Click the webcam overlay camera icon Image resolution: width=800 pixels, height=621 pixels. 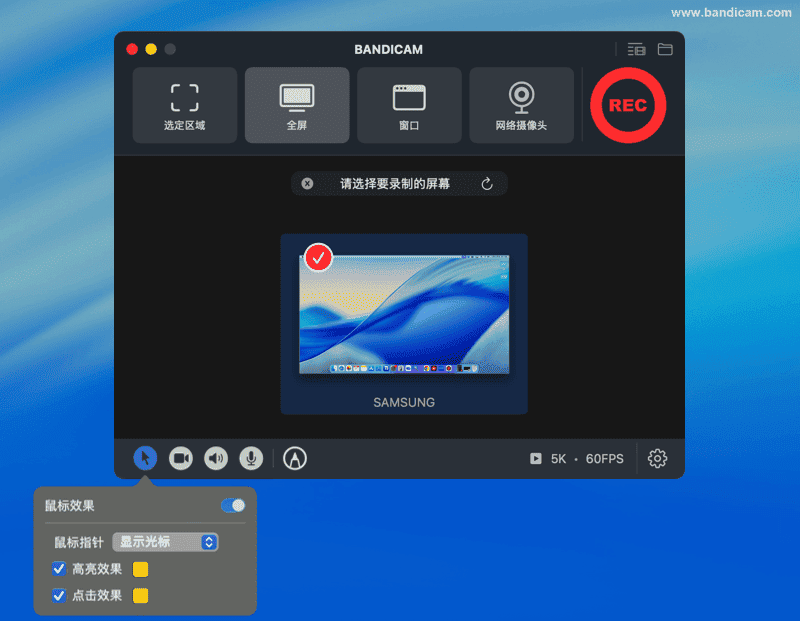pyautogui.click(x=181, y=458)
